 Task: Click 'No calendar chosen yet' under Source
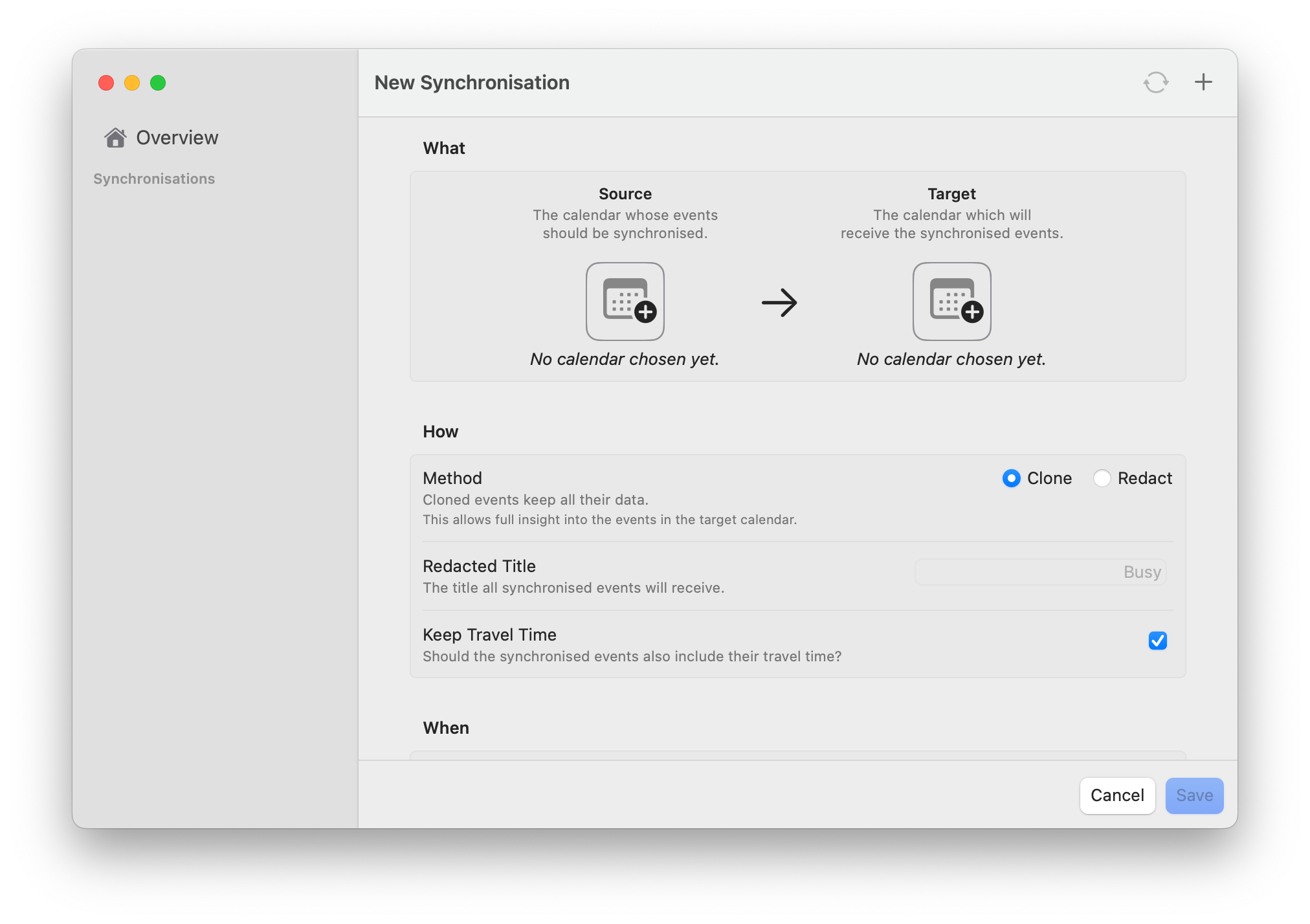(x=625, y=358)
